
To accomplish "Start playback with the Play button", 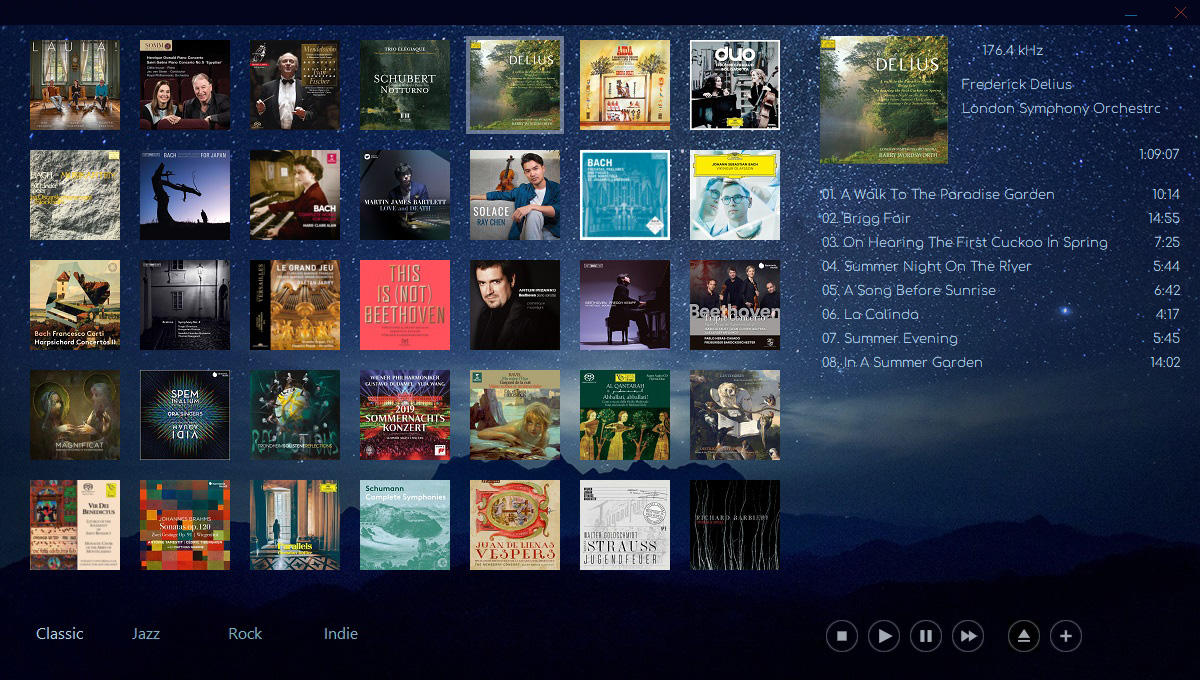I will pyautogui.click(x=884, y=636).
